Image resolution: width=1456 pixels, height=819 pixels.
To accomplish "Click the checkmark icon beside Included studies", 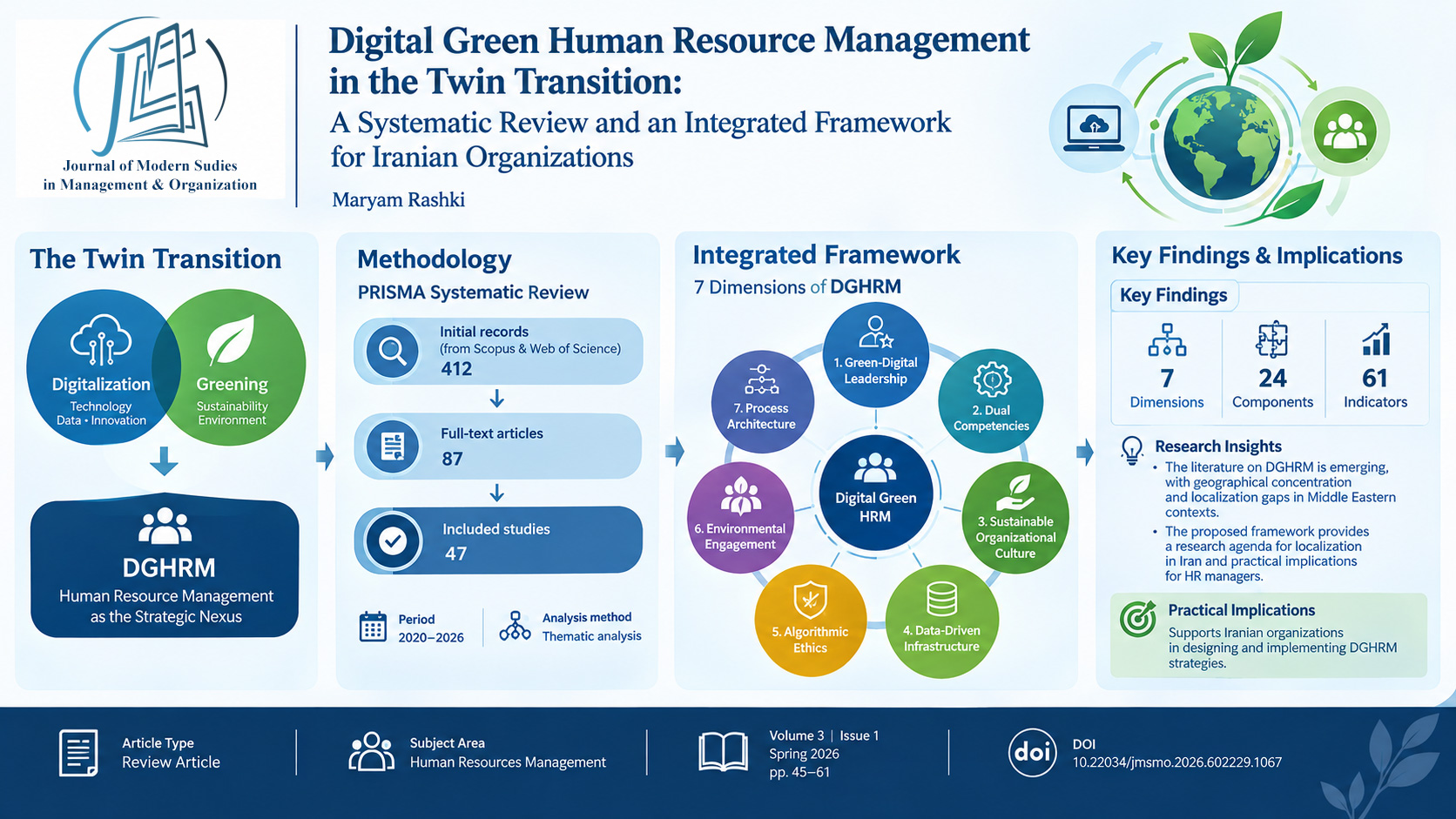I will point(393,541).
